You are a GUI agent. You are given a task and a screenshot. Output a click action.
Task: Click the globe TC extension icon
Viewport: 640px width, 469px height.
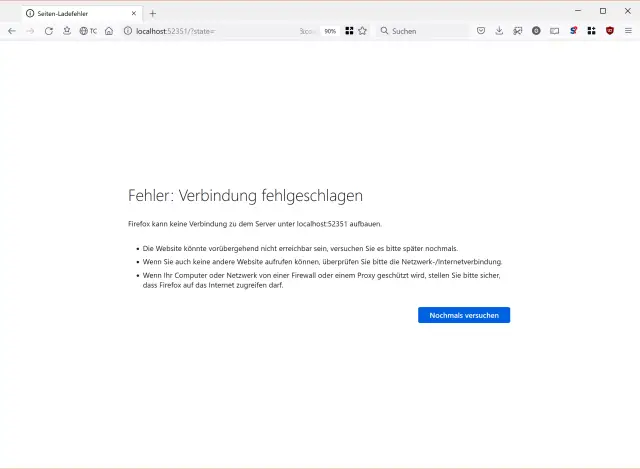[88, 31]
